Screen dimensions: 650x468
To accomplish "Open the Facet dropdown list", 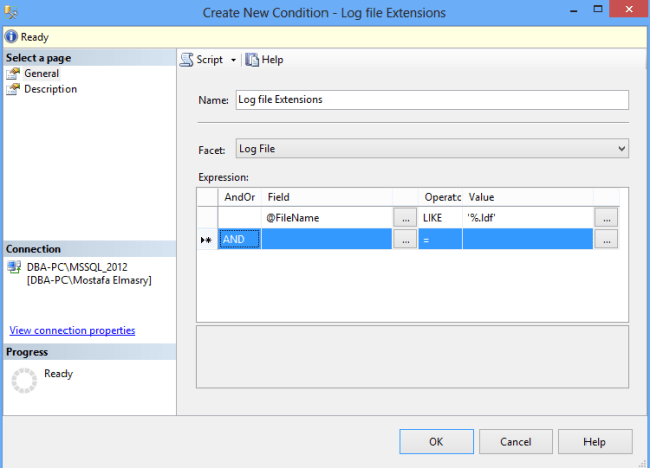I will tap(432, 148).
